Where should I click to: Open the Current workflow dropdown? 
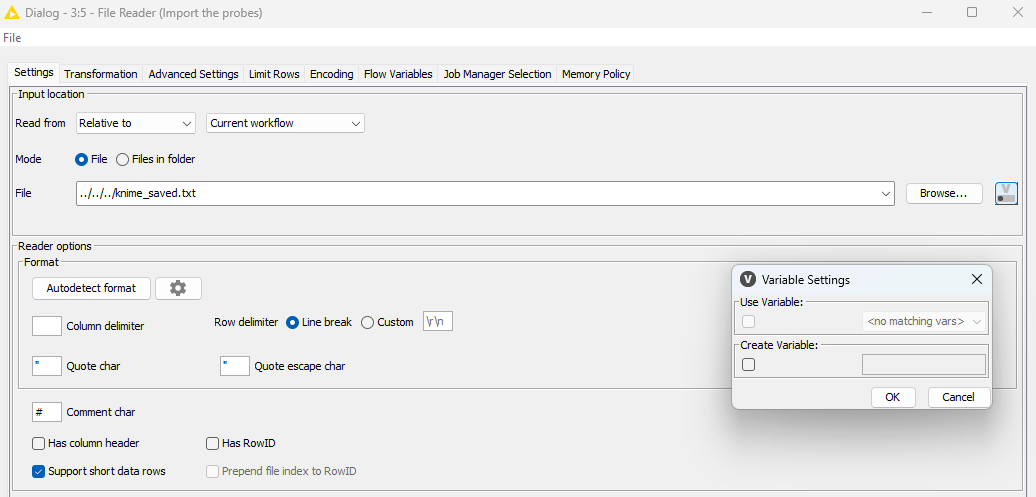(285, 123)
